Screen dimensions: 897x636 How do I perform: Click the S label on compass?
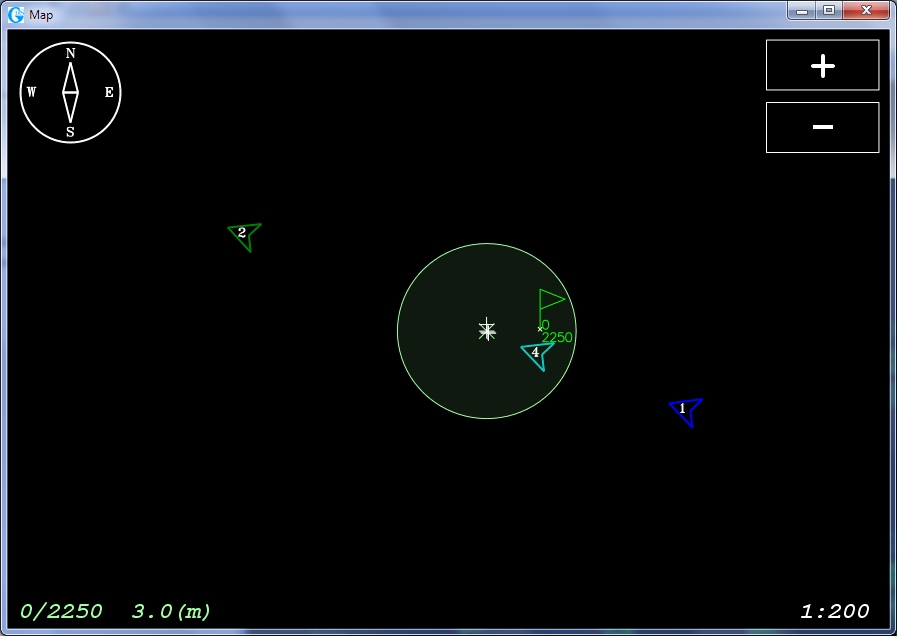70,132
